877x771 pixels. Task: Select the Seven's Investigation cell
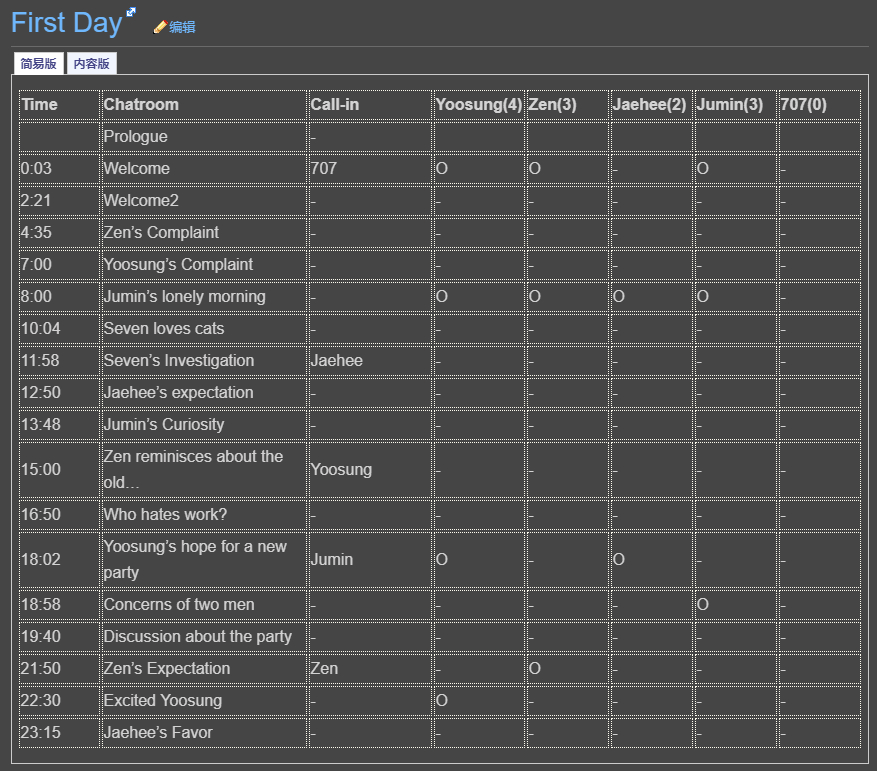click(x=205, y=360)
